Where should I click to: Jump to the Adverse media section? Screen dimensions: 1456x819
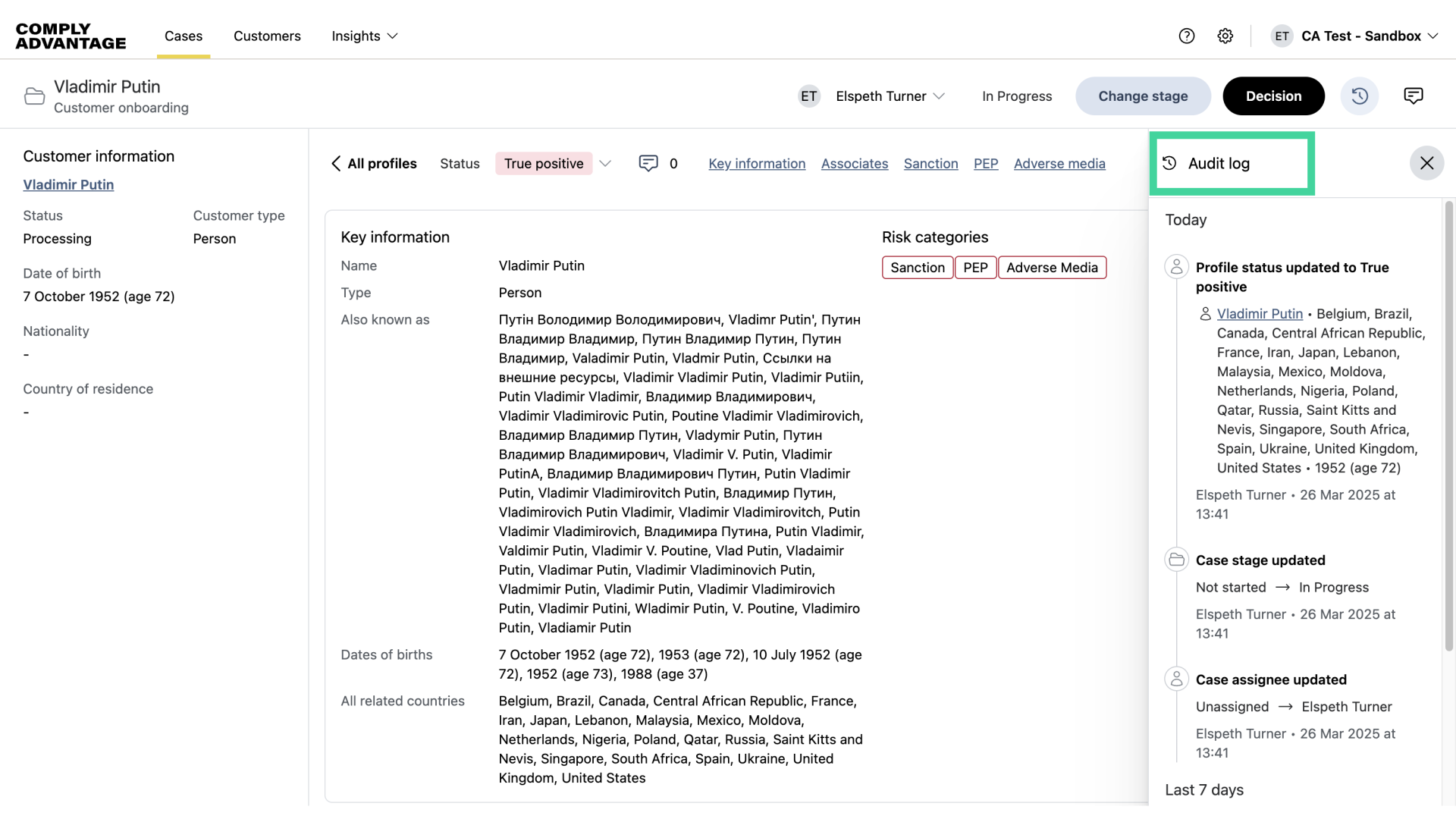click(x=1059, y=163)
